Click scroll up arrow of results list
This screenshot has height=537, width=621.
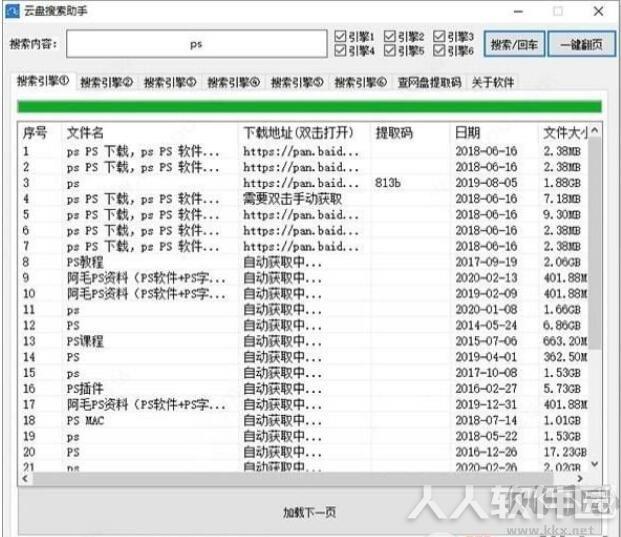tap(595, 130)
